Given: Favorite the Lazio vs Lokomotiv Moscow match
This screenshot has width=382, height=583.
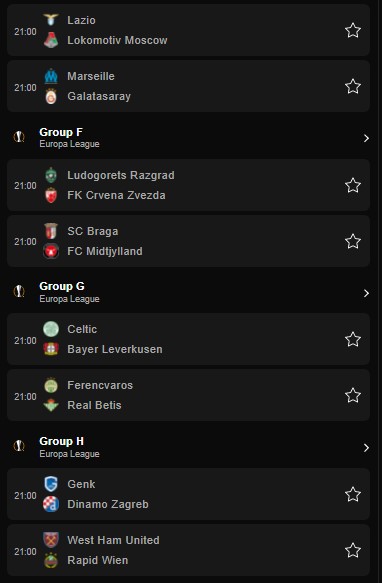Looking at the screenshot, I should coord(353,30).
